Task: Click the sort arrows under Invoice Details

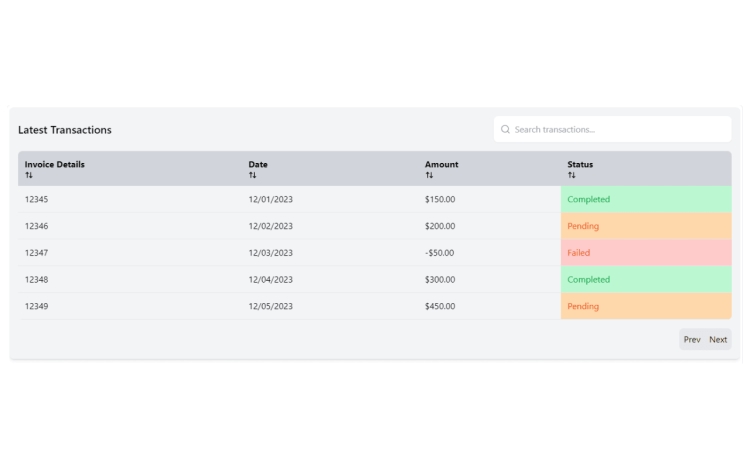Action: [x=29, y=175]
